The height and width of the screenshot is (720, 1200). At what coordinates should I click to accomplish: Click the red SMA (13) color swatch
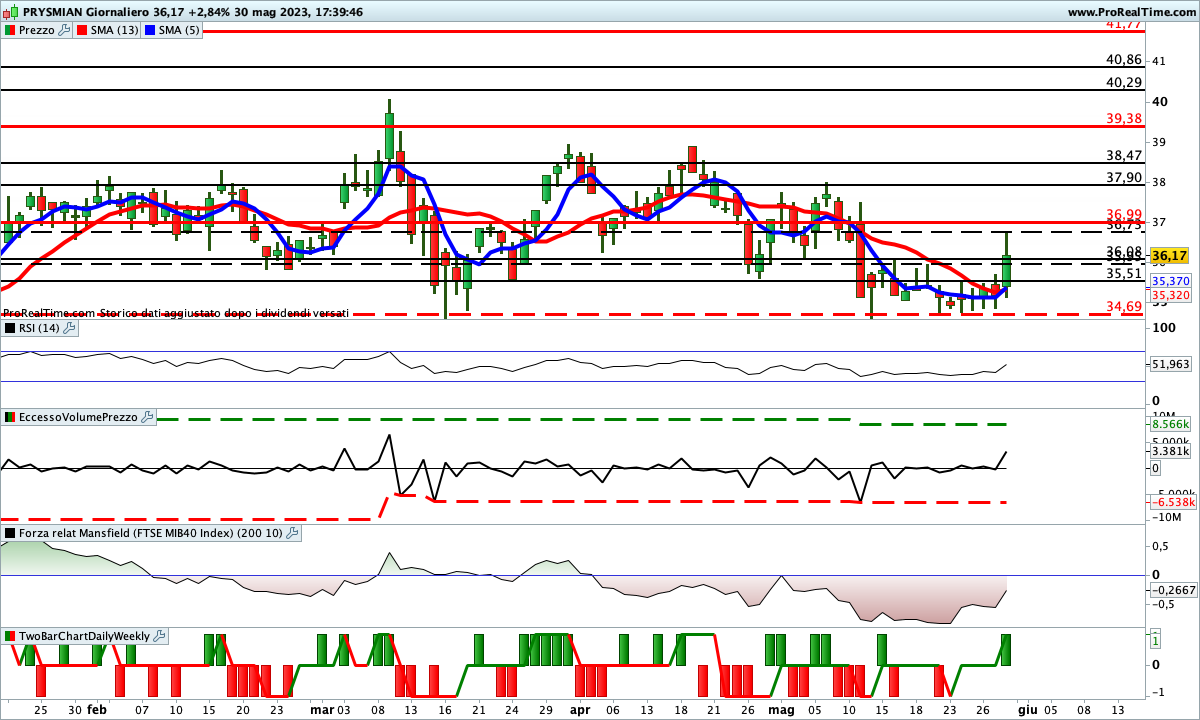click(x=82, y=30)
